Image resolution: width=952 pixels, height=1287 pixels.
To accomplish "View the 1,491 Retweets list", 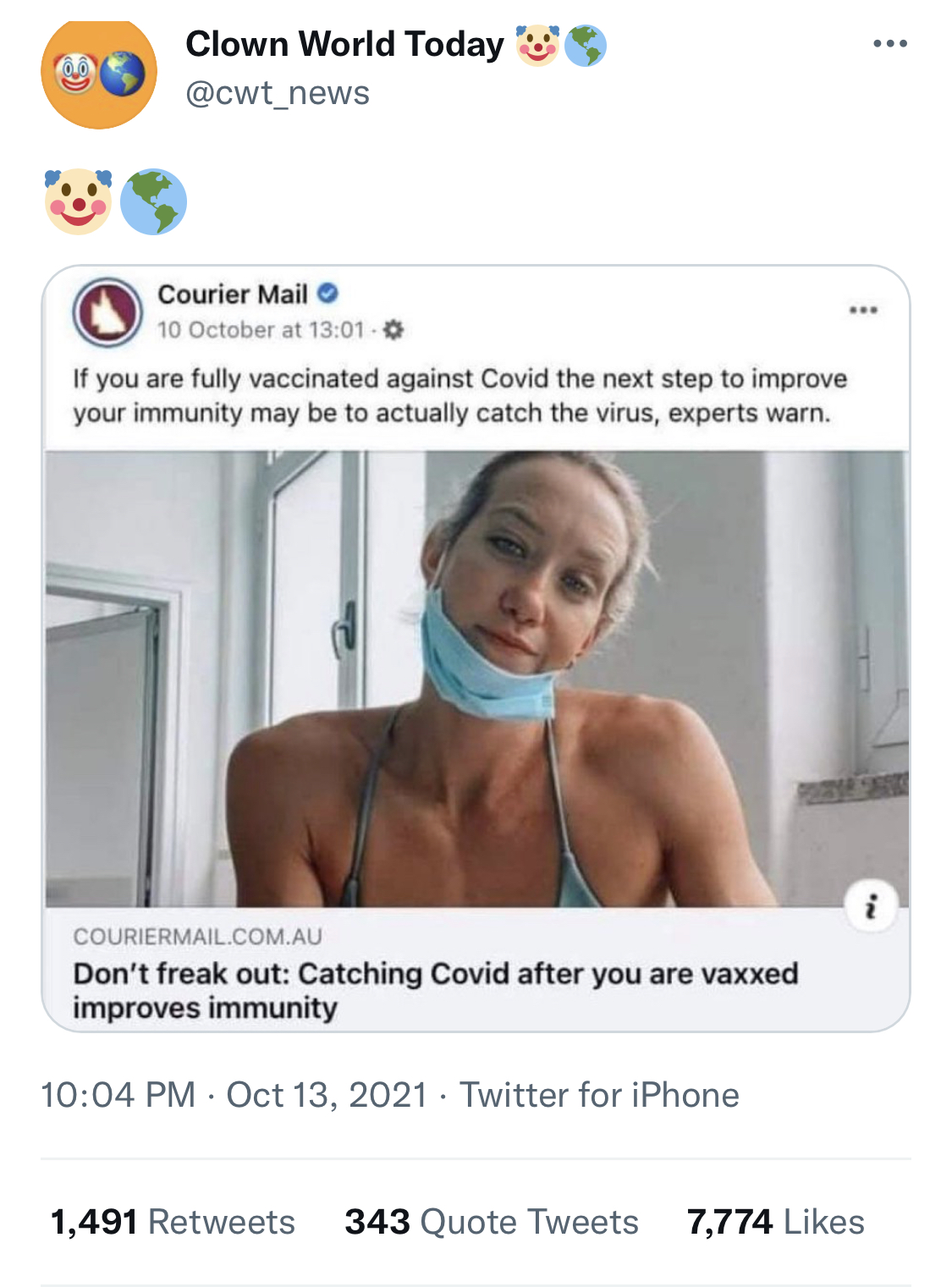I will [x=173, y=1222].
